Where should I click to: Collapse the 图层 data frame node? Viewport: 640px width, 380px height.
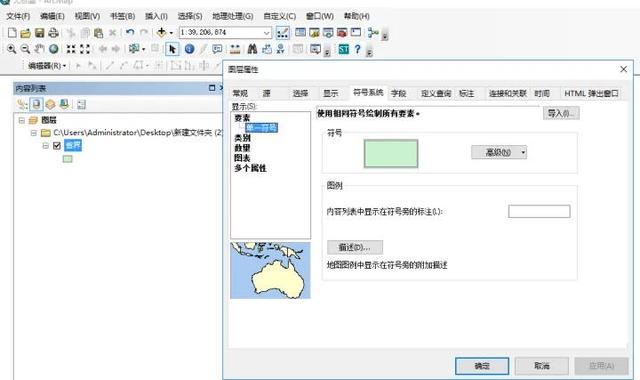coord(22,120)
